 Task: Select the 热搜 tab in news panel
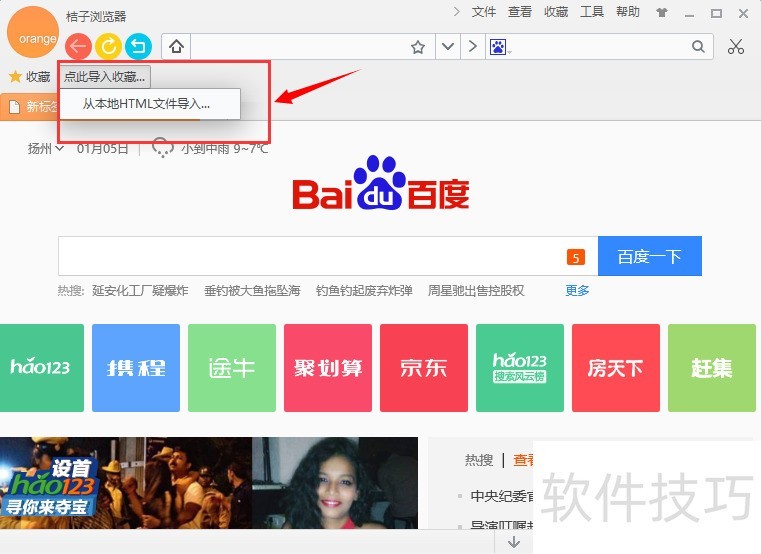(x=479, y=460)
